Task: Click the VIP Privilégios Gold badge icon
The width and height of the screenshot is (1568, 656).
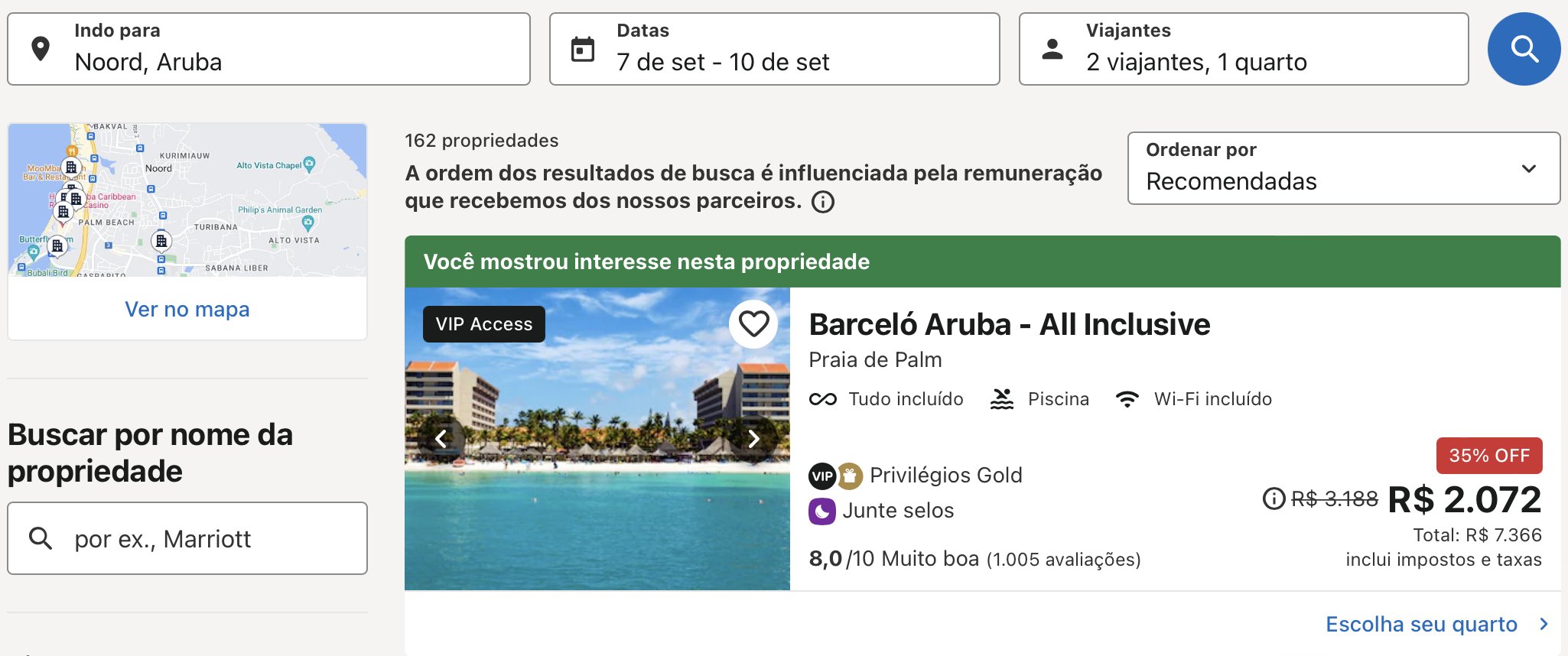Action: click(x=822, y=476)
